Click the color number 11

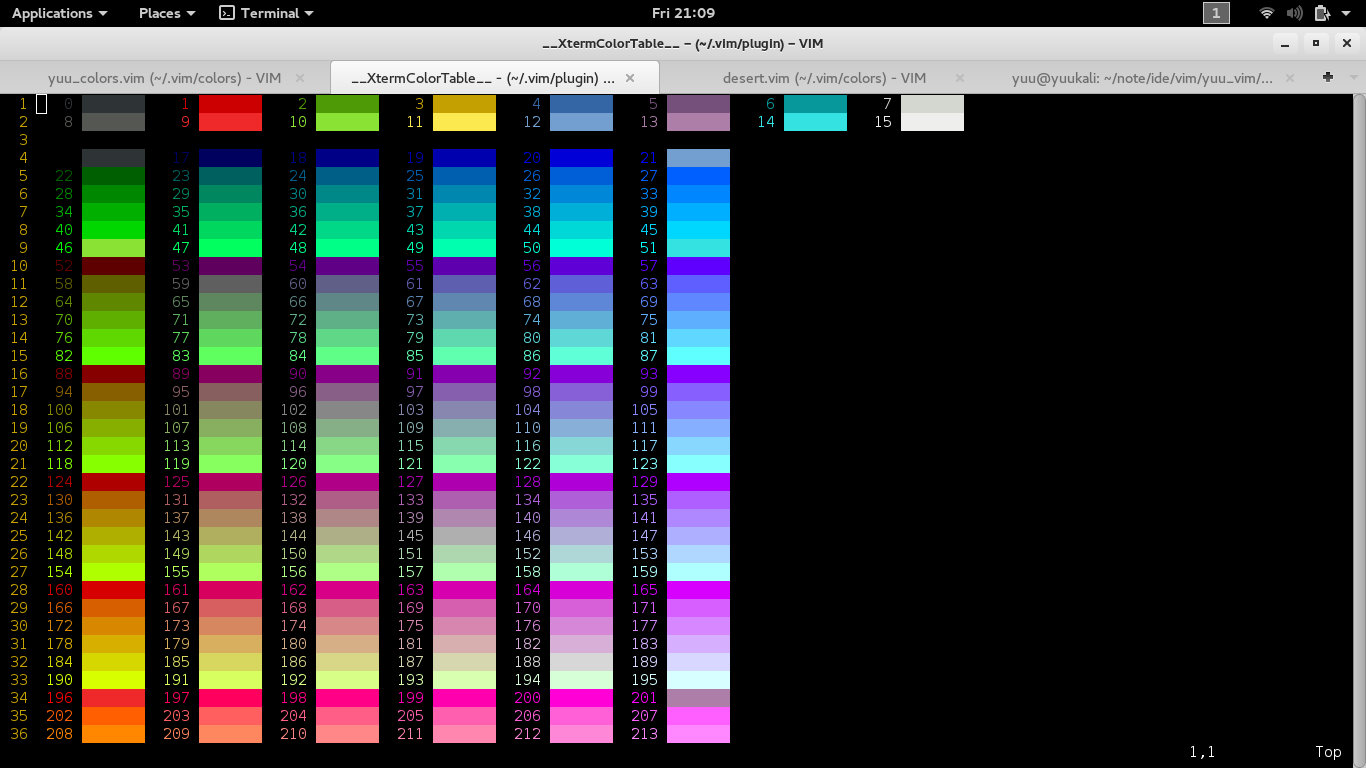tap(415, 122)
